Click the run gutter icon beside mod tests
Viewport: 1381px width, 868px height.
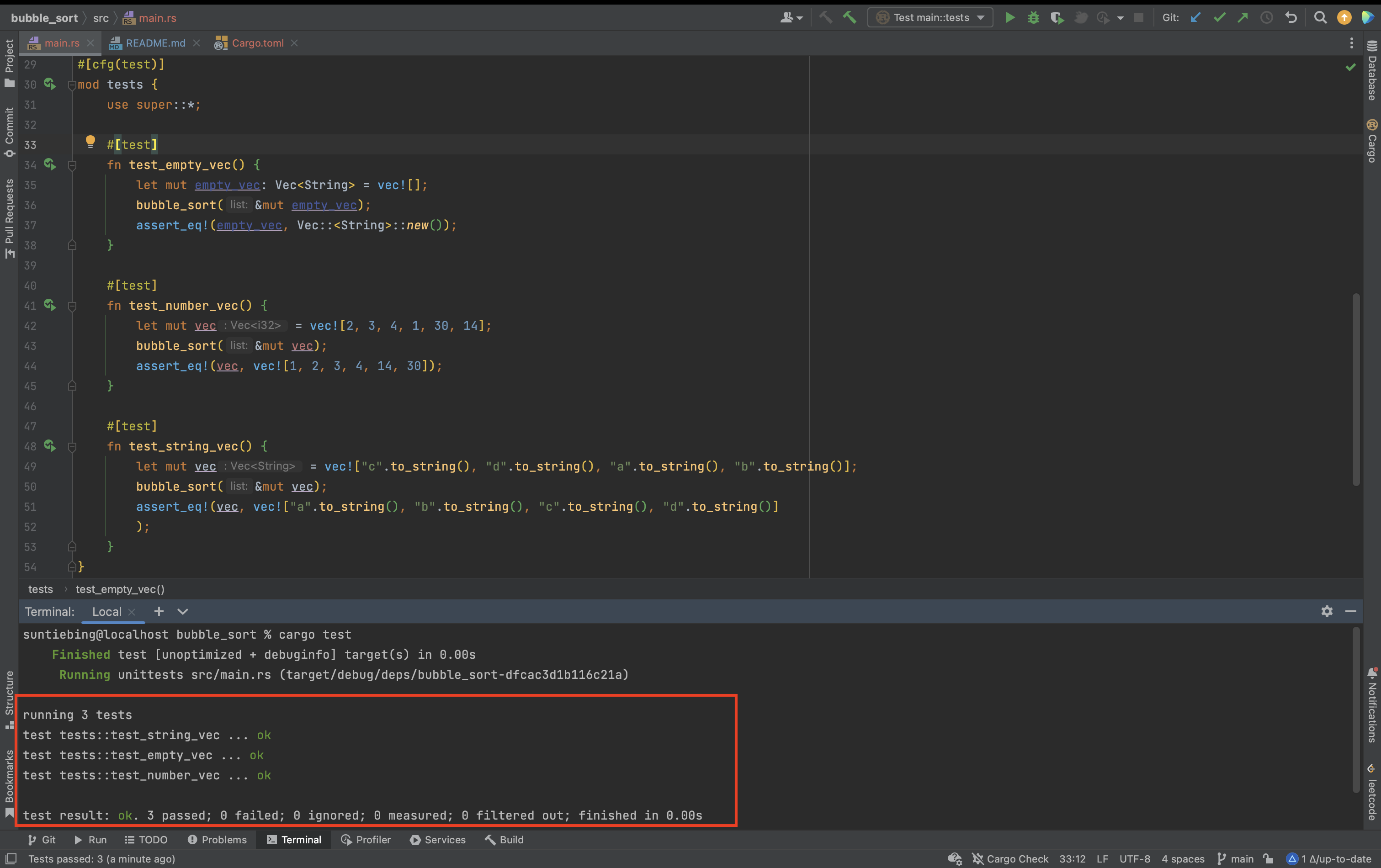point(50,84)
